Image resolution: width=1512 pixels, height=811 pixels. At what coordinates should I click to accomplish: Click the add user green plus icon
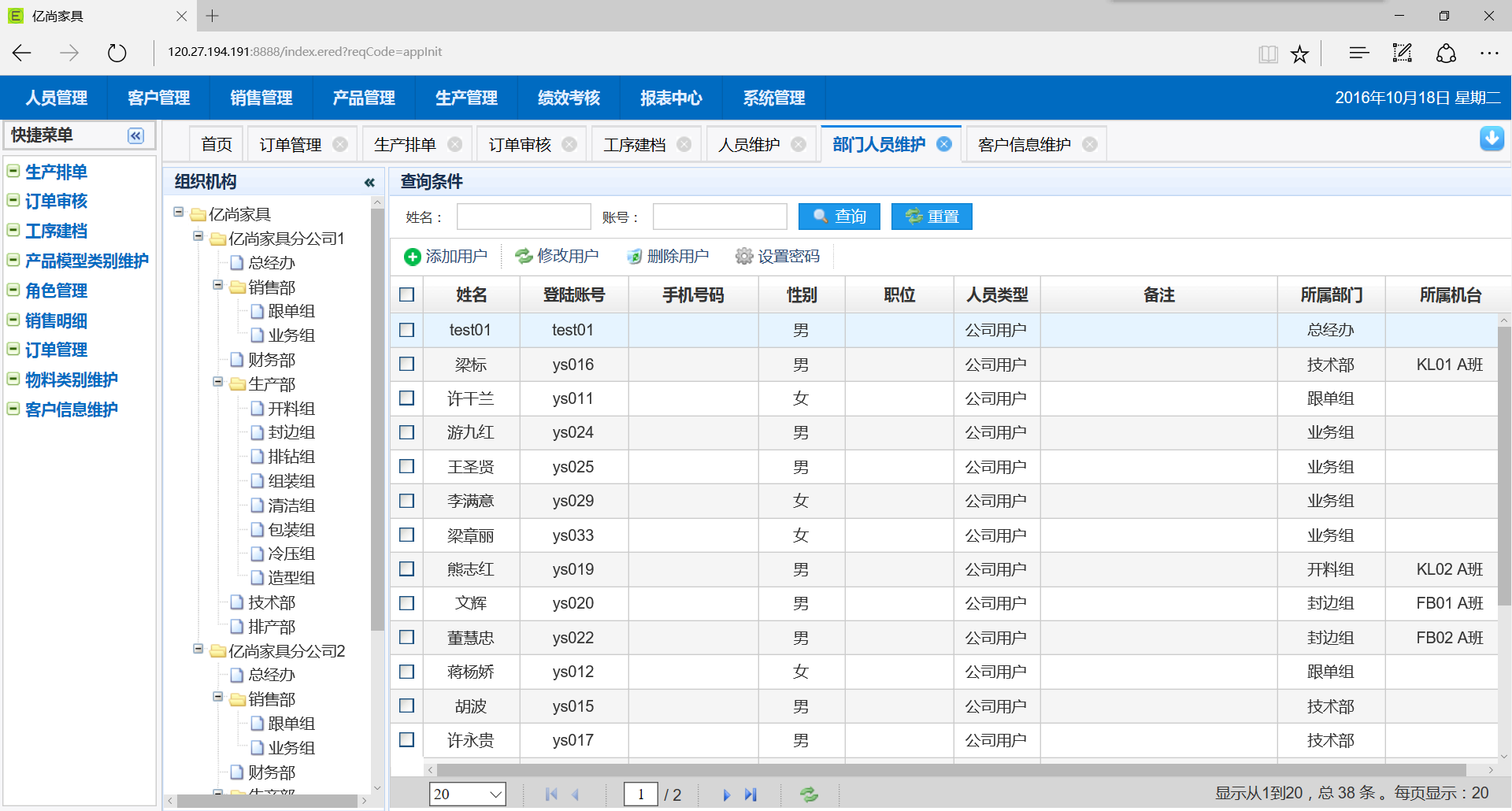click(x=412, y=257)
